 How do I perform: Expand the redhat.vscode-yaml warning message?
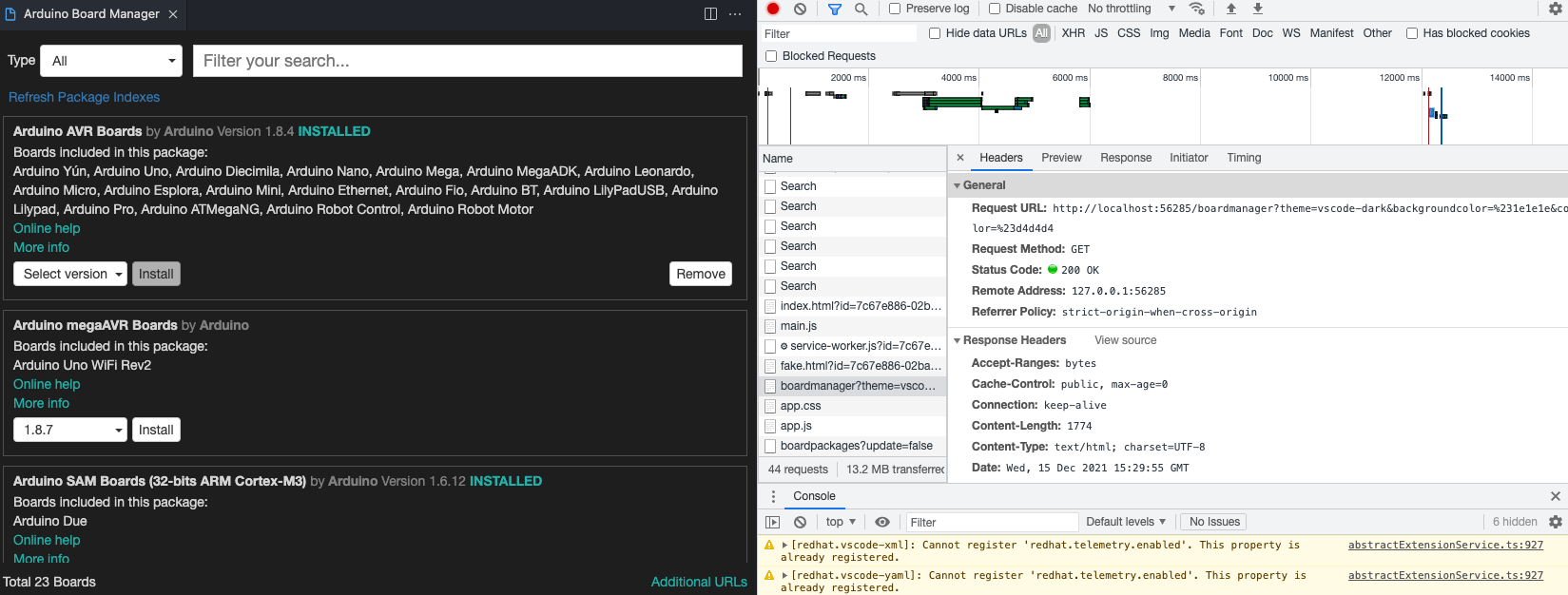pos(784,576)
